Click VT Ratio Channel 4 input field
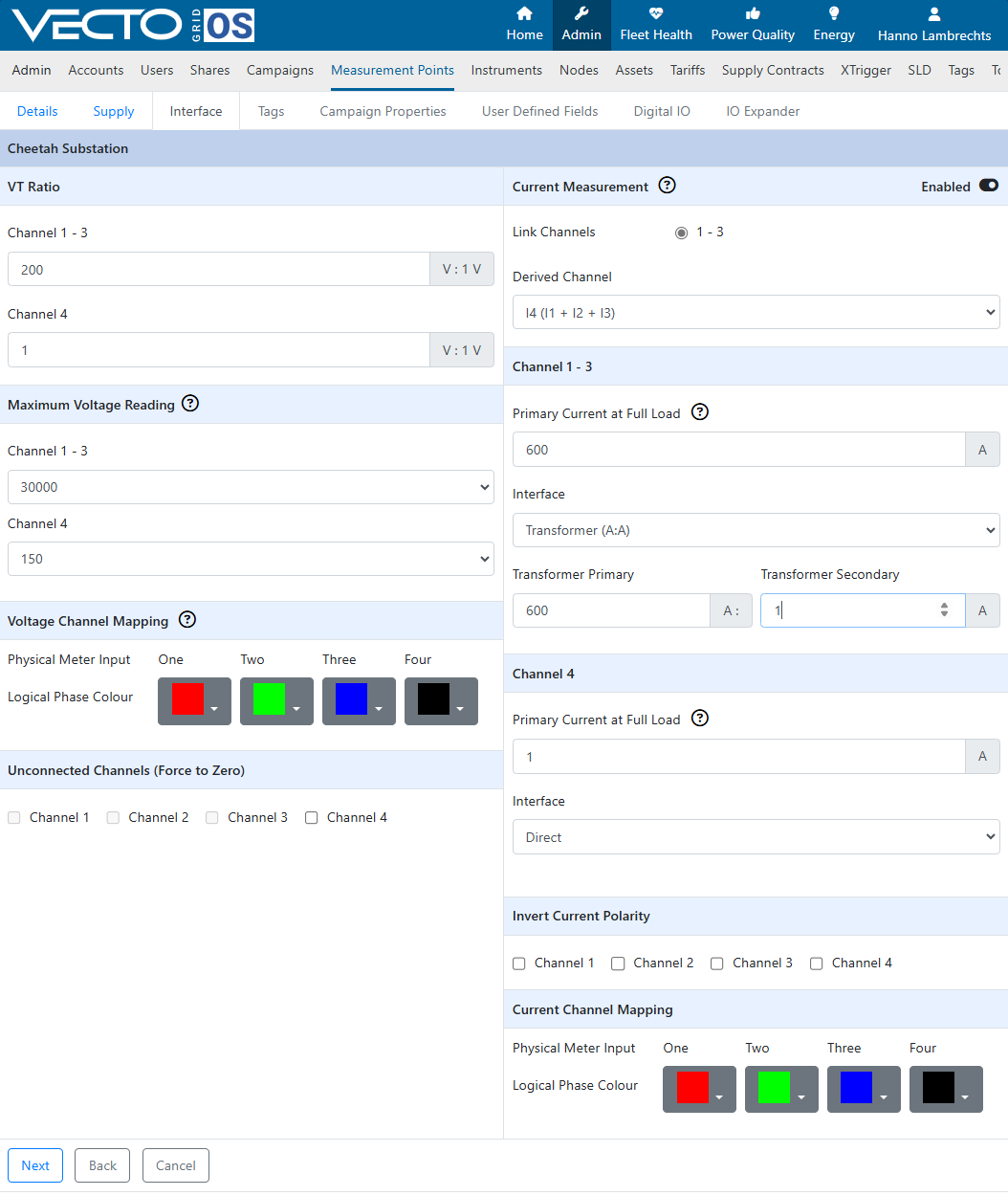Screen dimensions: 1008x1196 pos(219,350)
